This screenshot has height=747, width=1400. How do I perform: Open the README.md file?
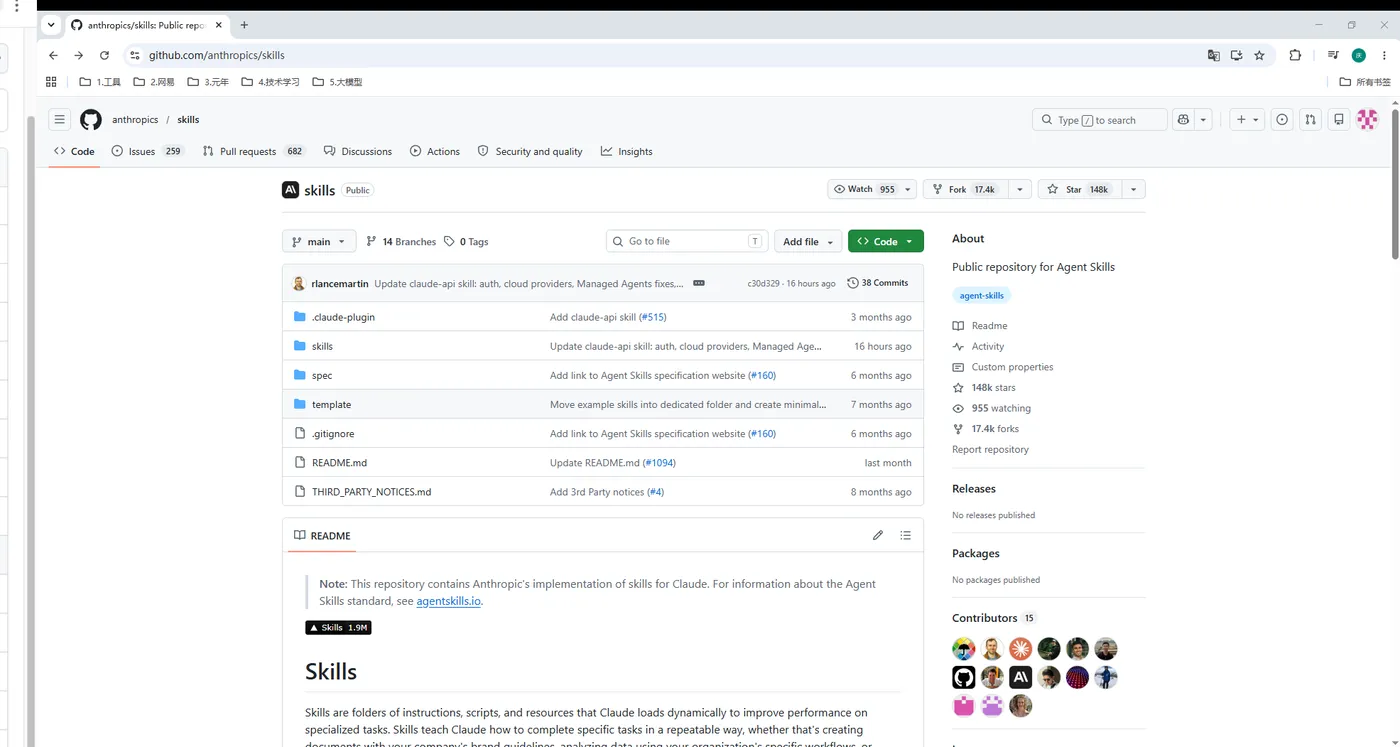click(x=339, y=463)
